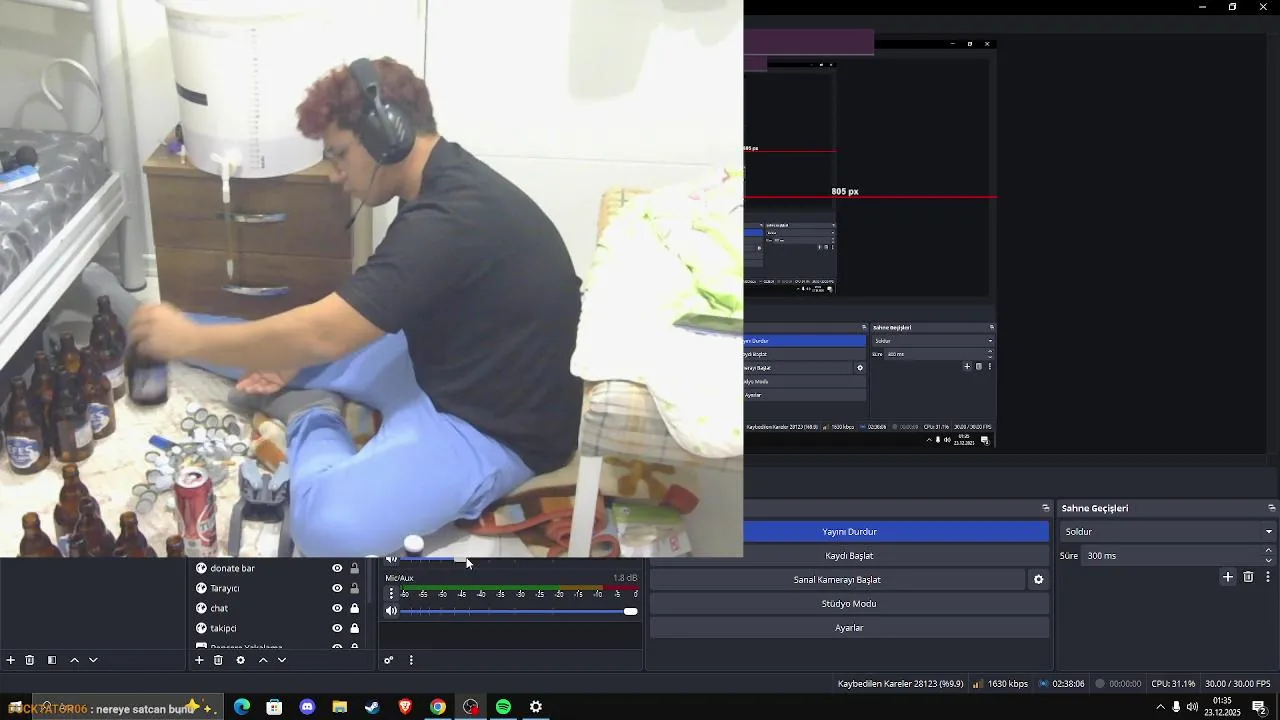
Task: Undock the Sahne Geçişleri panel with the float icon
Action: point(1272,508)
